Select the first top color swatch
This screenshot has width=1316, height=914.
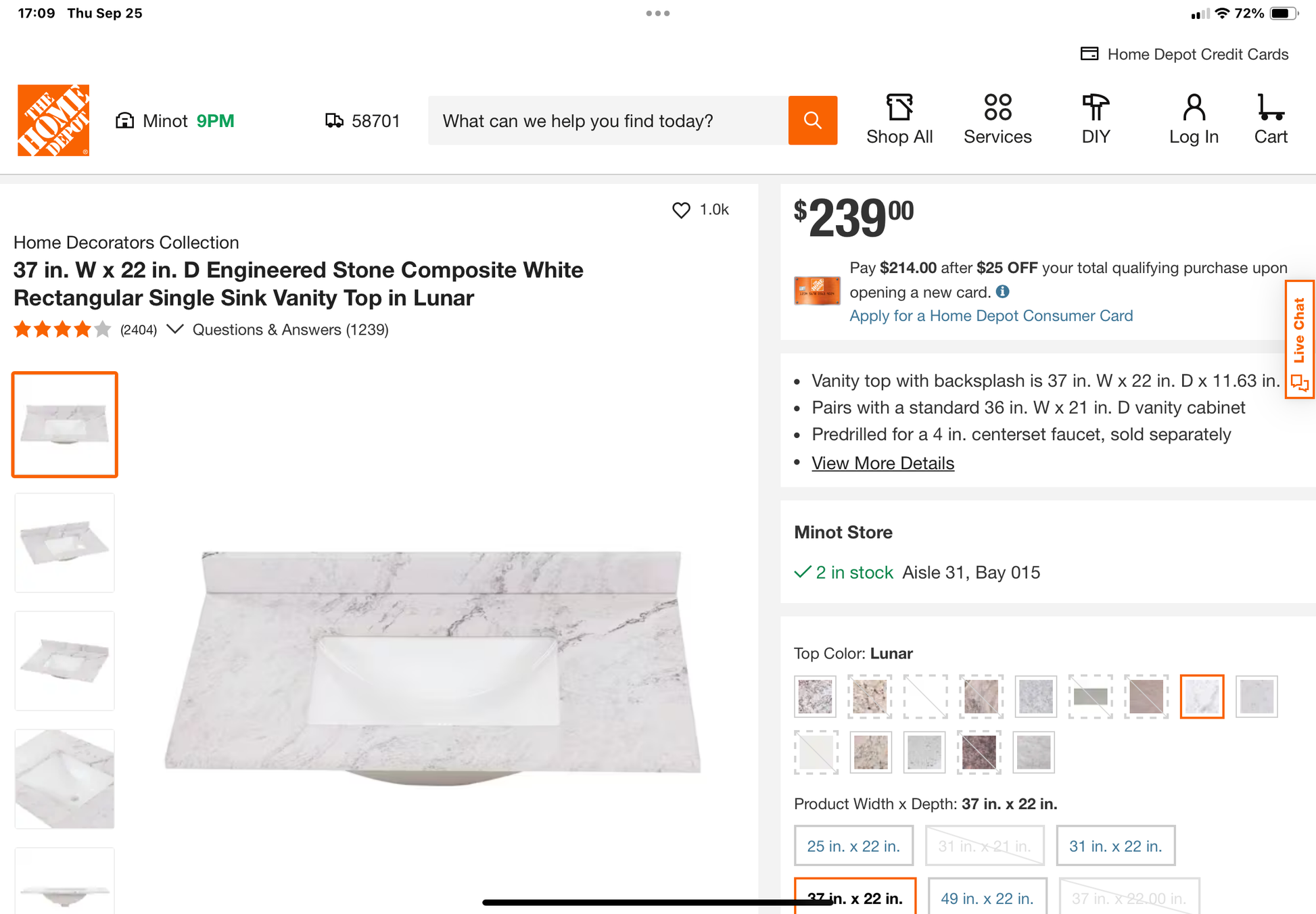[815, 696]
